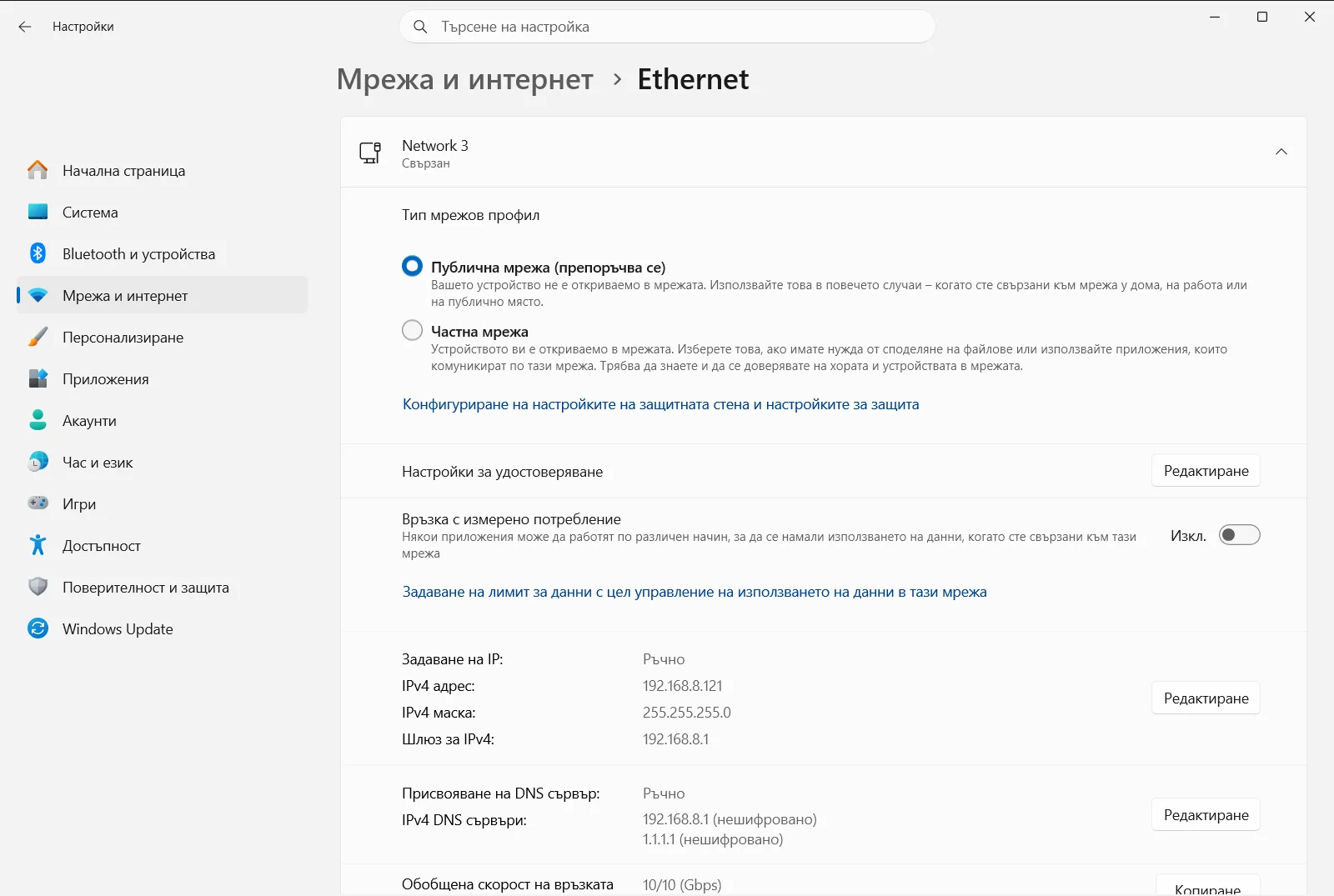The height and width of the screenshot is (896, 1334).
Task: Open Bluetooth и устройства category
Action: click(x=163, y=253)
